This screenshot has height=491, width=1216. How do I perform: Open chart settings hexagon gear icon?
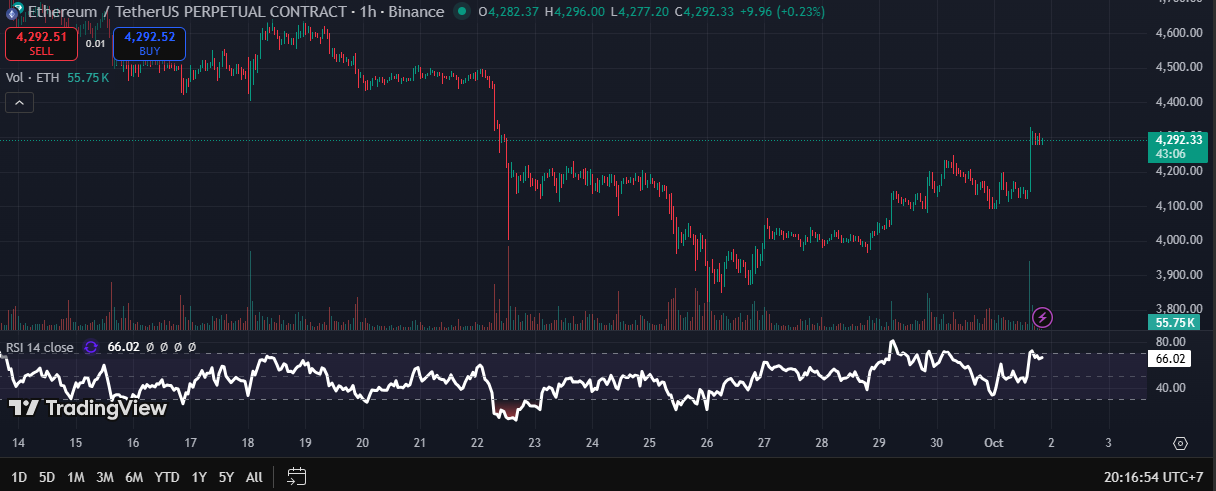tap(1180, 443)
